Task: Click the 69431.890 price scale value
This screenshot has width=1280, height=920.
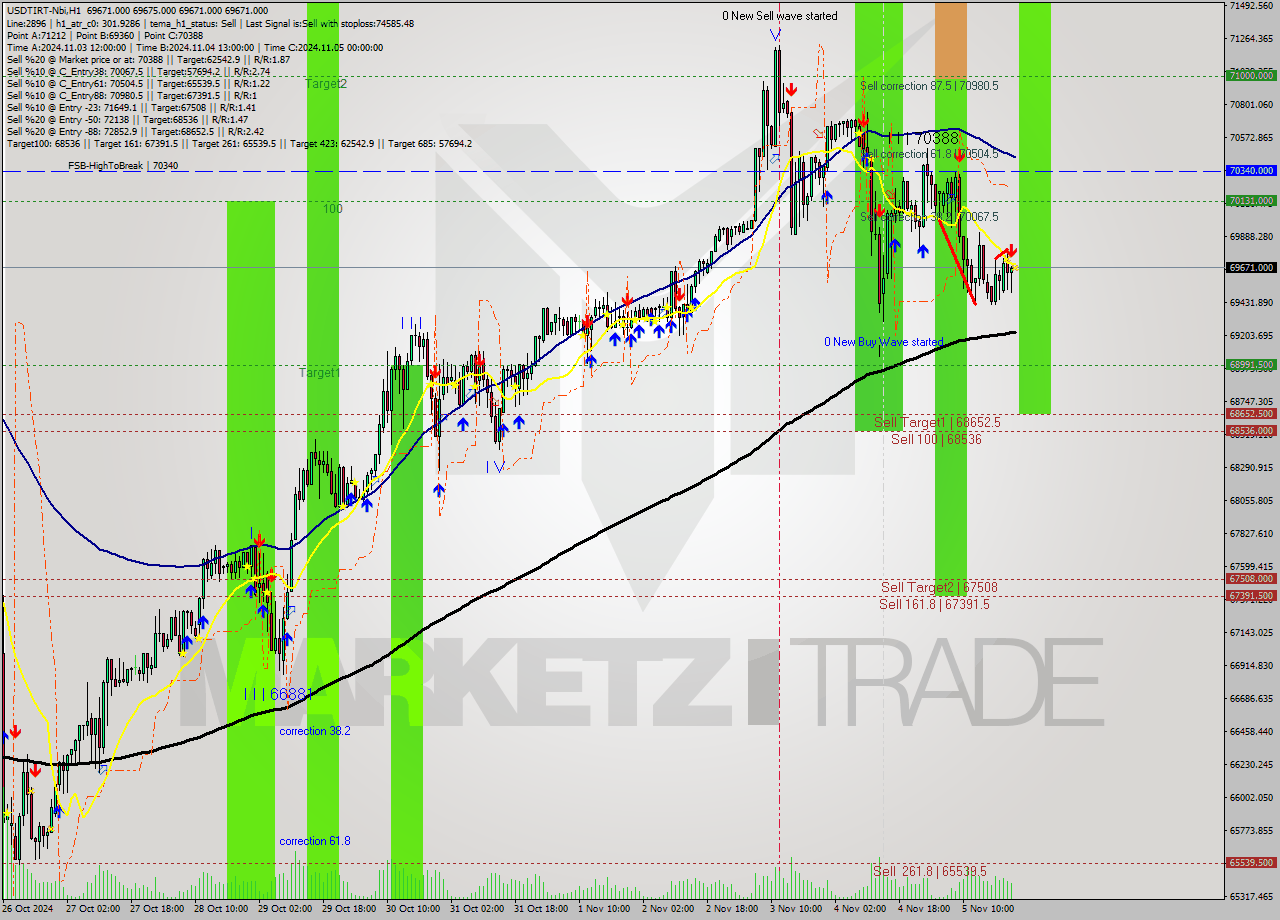Action: coord(1251,303)
